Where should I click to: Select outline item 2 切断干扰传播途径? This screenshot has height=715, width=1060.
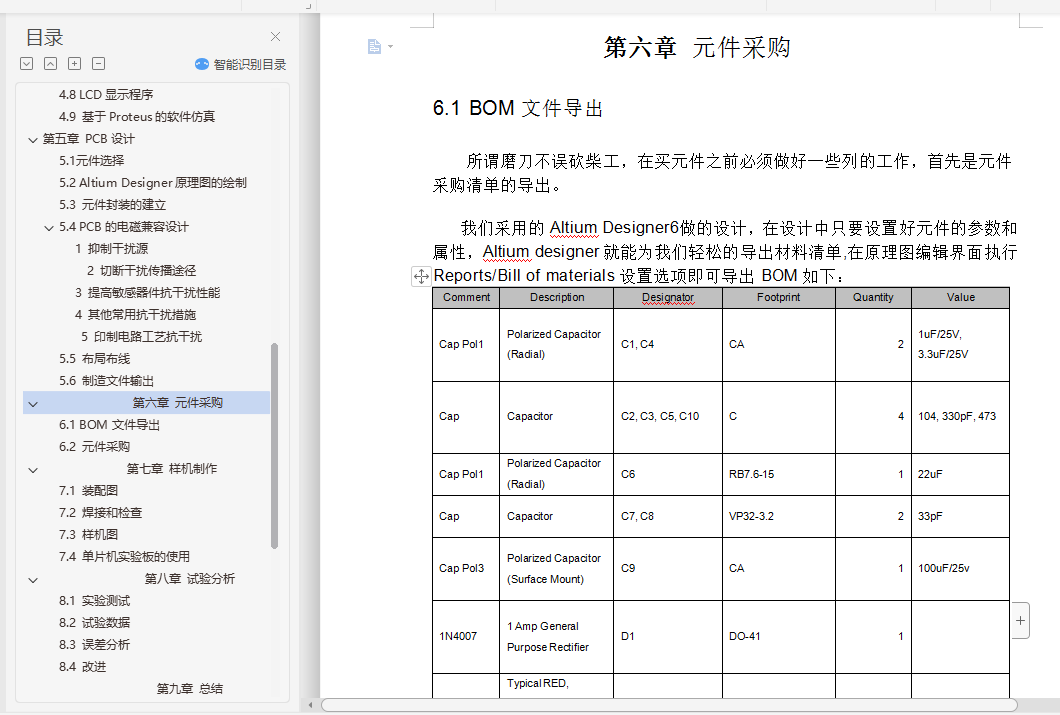(x=141, y=270)
